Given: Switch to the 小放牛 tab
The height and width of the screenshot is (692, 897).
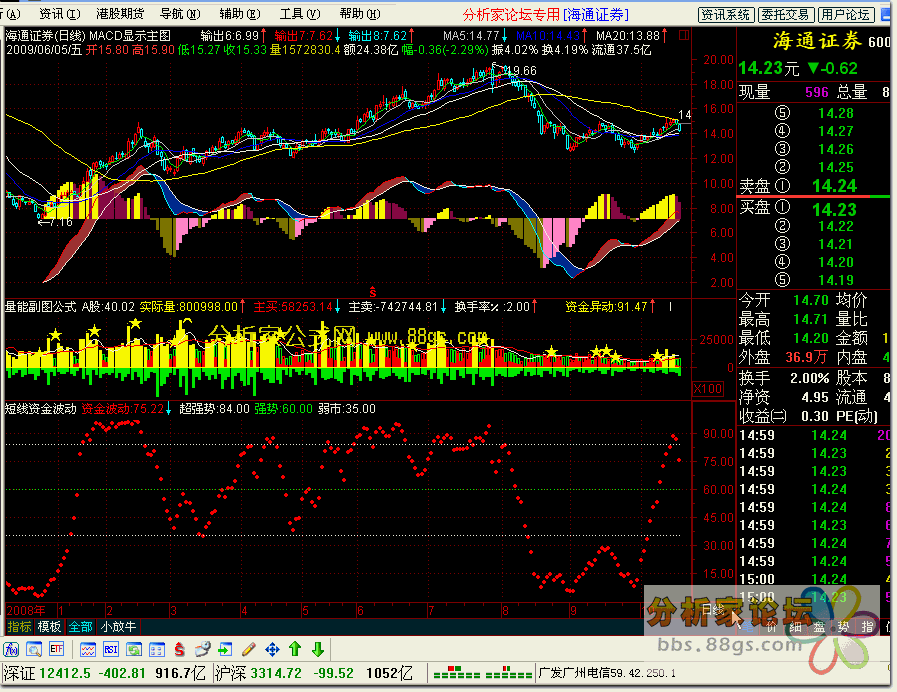Looking at the screenshot, I should coord(118,627).
